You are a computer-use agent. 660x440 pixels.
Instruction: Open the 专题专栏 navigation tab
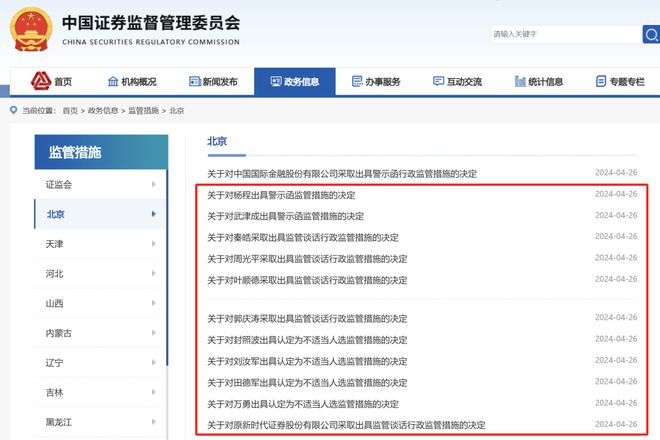point(620,81)
